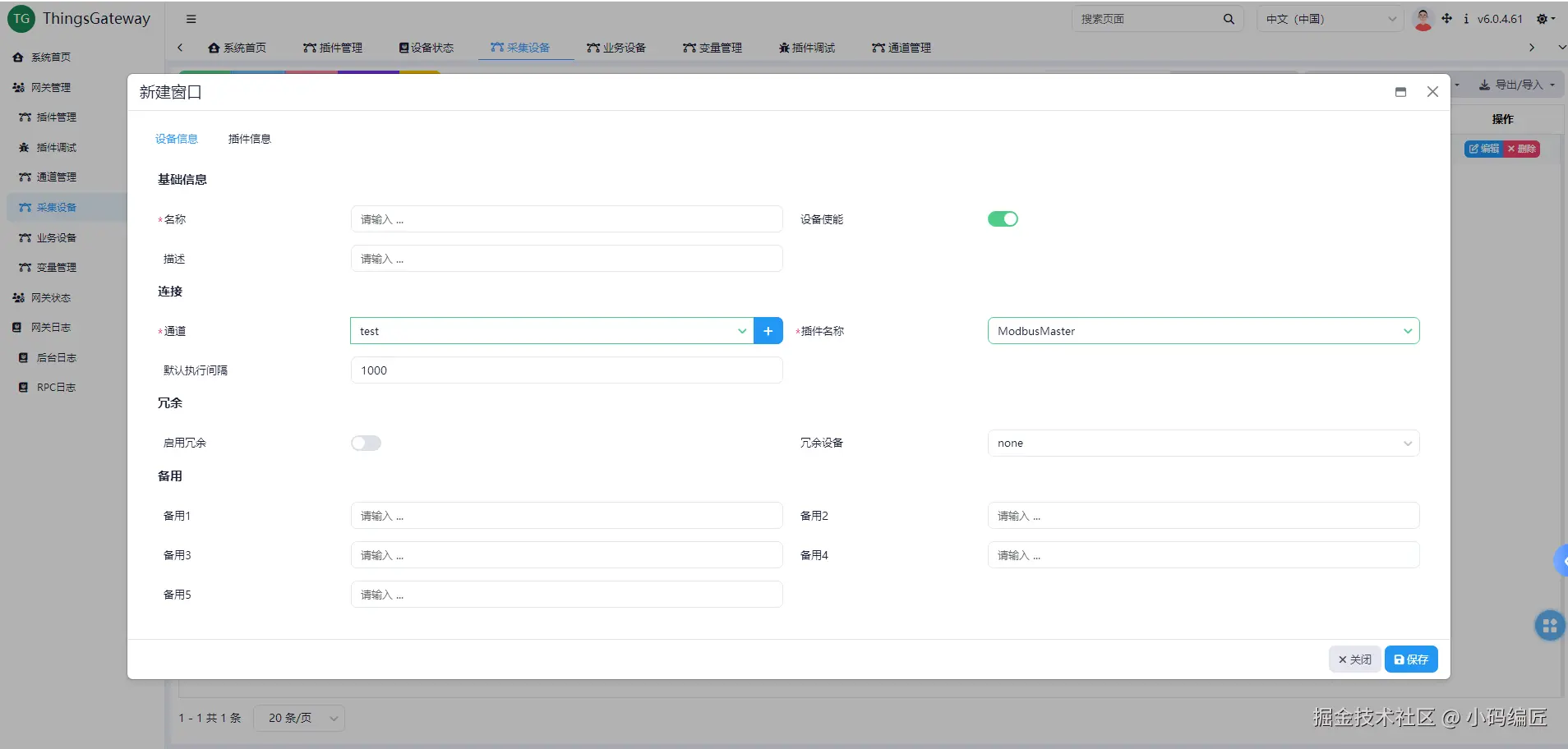Switch to the 插件信息 tab

coord(250,139)
